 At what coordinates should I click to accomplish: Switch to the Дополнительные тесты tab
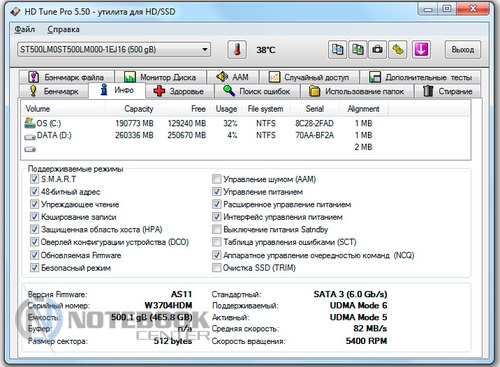point(421,77)
